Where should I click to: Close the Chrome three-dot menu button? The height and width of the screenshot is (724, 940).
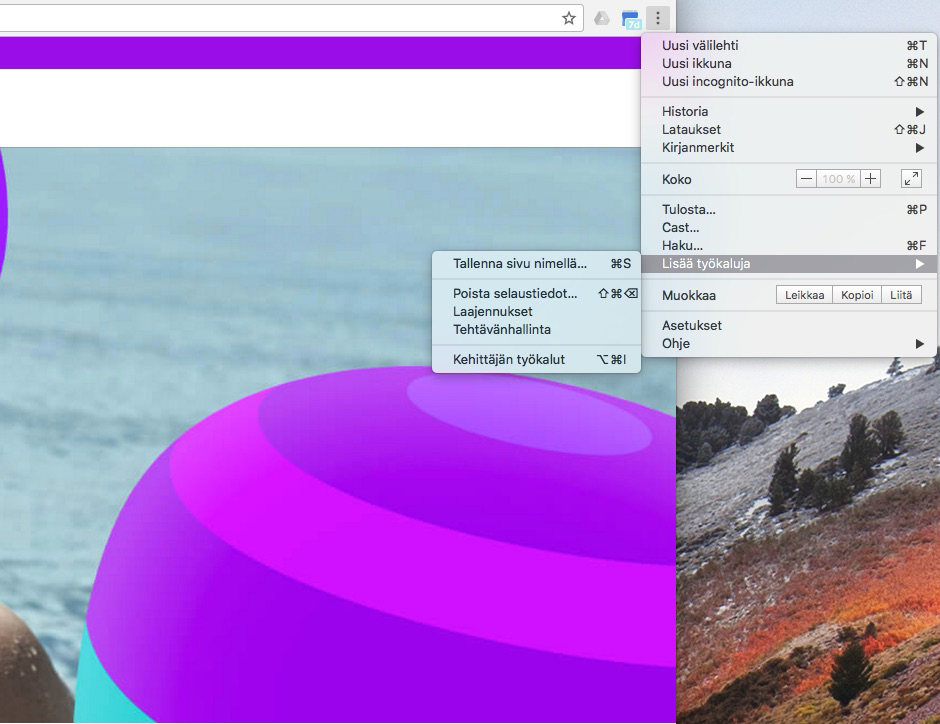point(658,19)
